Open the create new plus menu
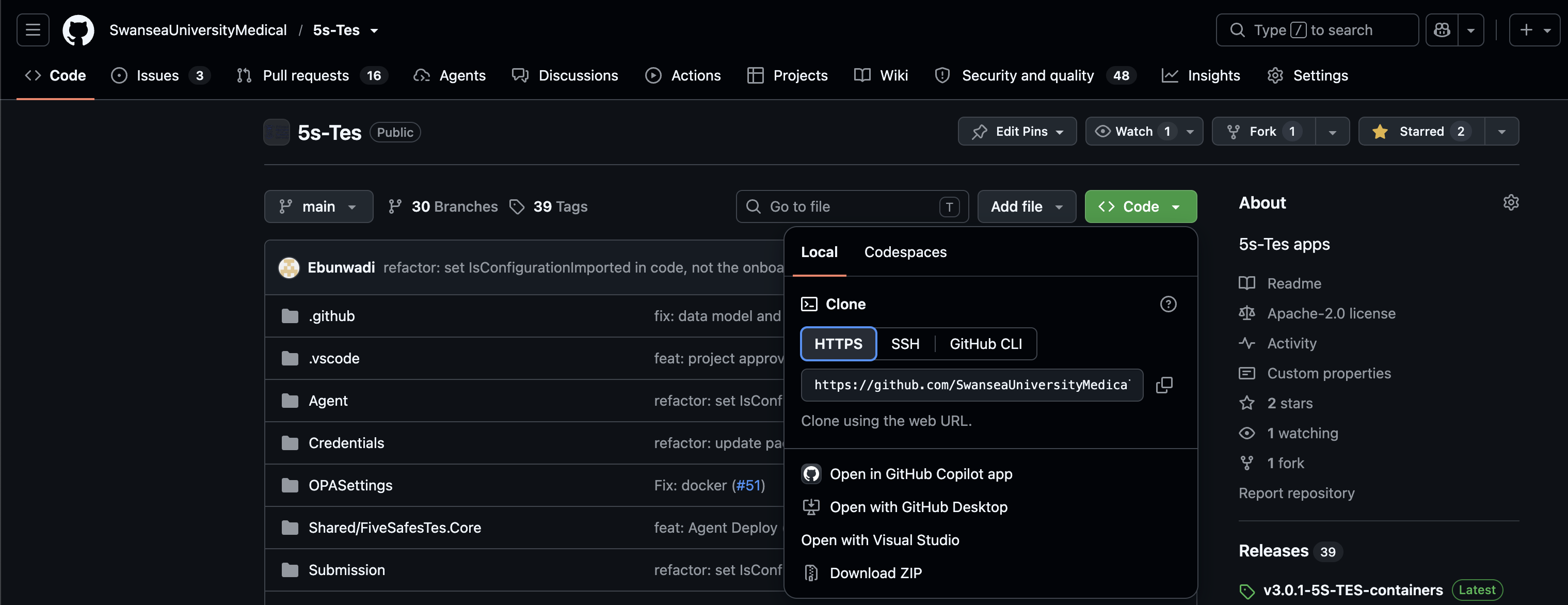1568x605 pixels. pos(1534,30)
